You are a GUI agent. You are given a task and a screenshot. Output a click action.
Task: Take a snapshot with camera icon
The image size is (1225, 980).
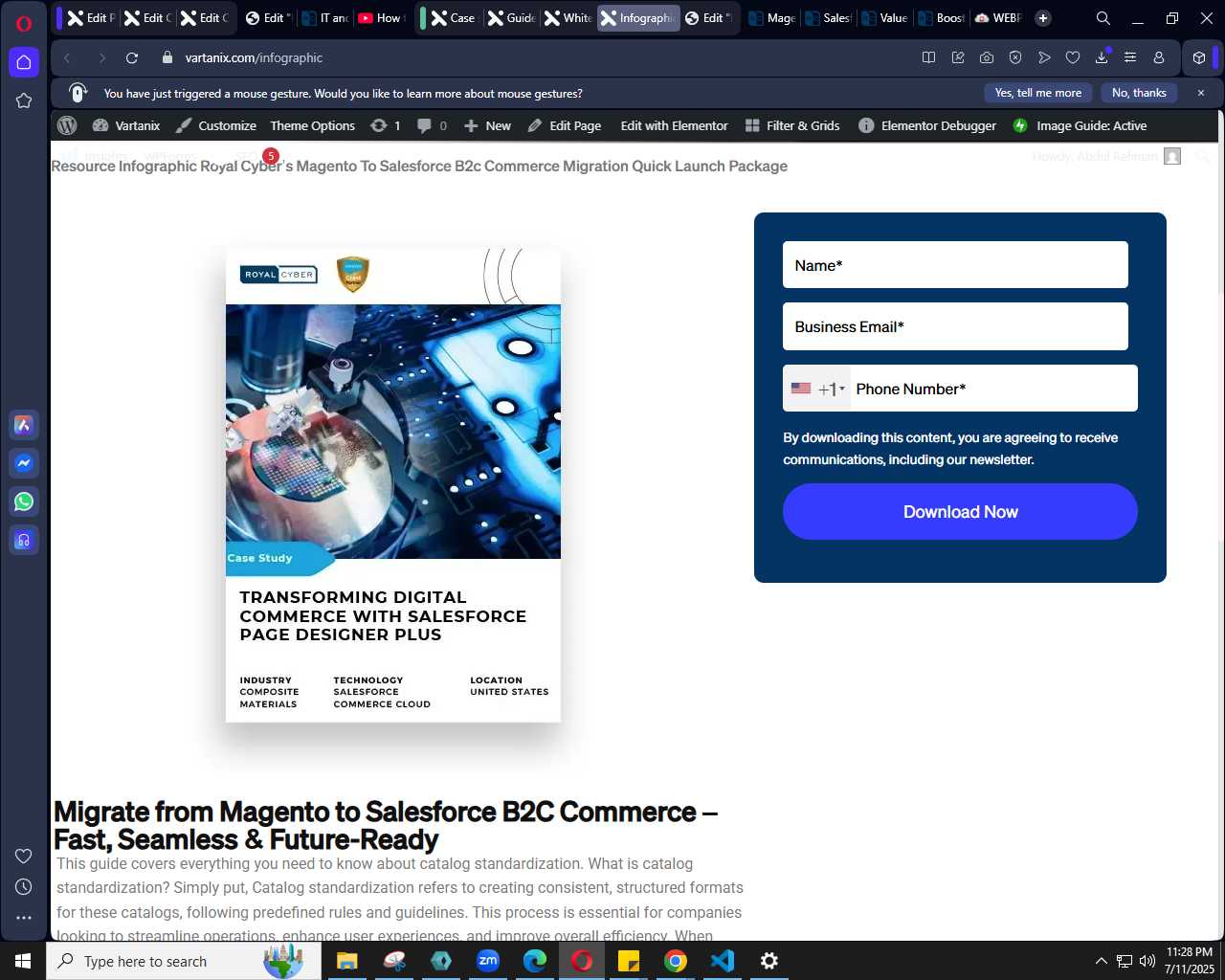[987, 57]
